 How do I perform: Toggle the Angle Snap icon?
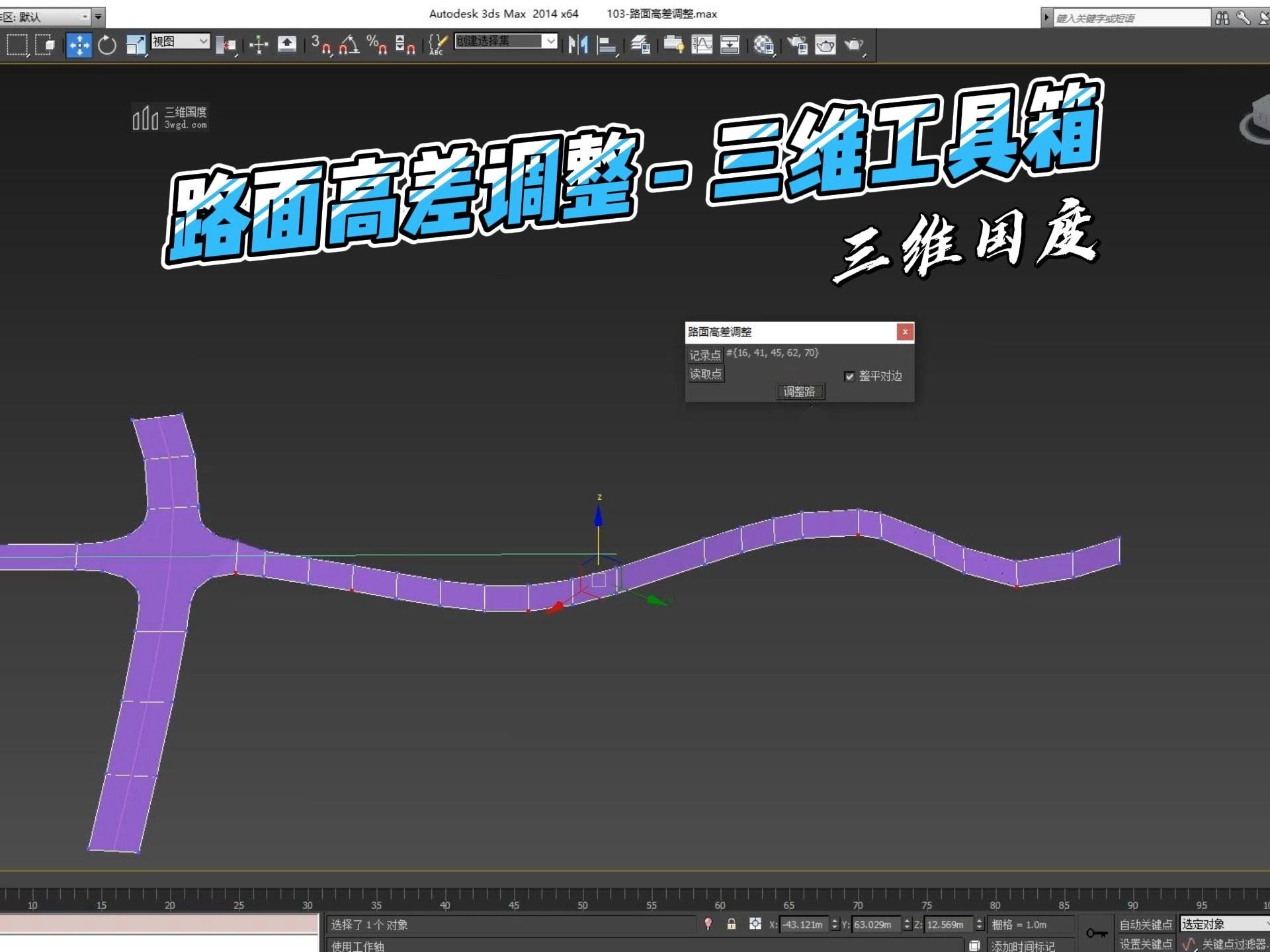[x=349, y=45]
